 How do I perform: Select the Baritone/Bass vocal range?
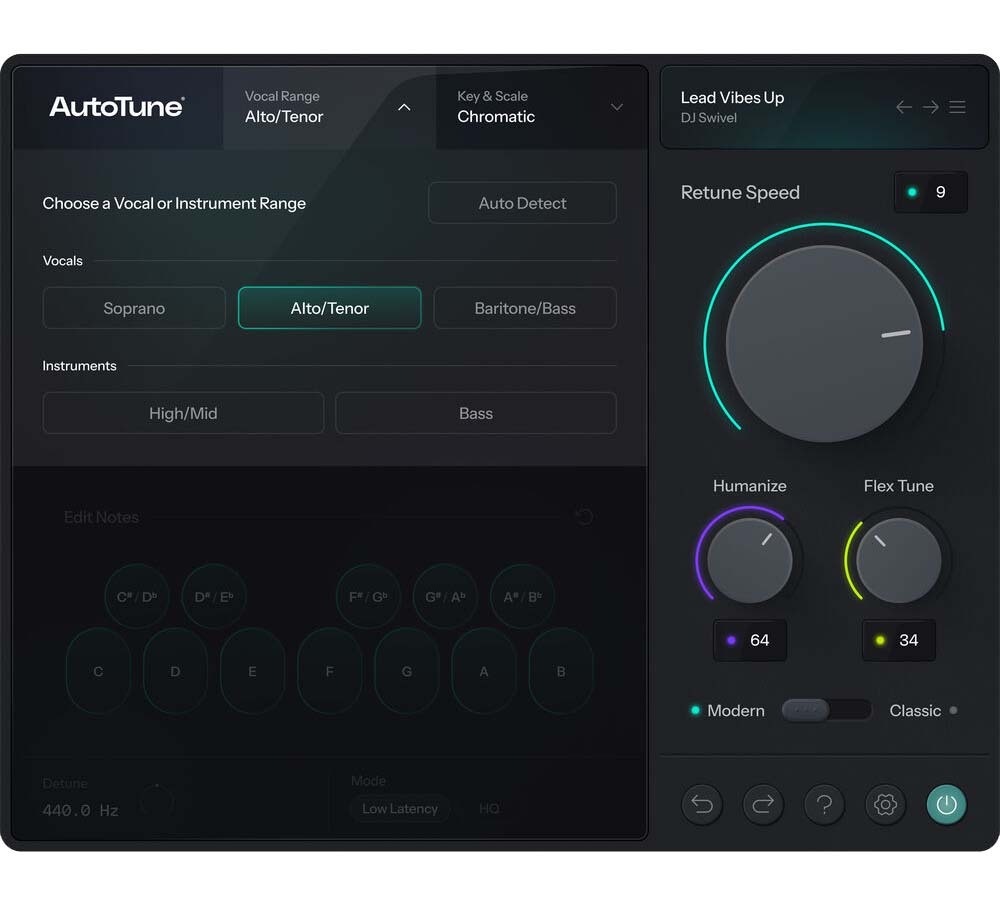pyautogui.click(x=525, y=308)
